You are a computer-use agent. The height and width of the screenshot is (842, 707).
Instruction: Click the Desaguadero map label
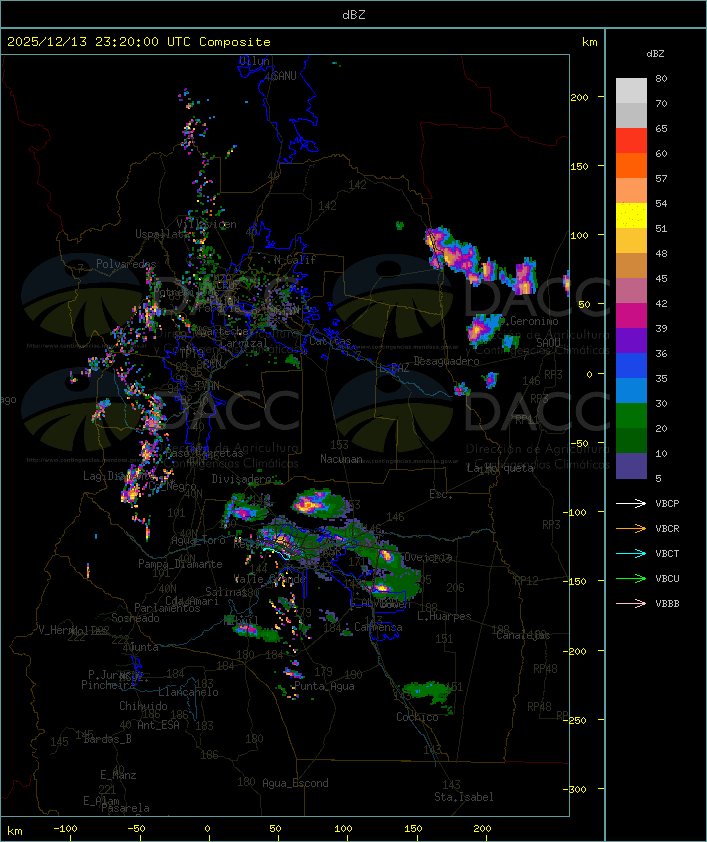(446, 361)
